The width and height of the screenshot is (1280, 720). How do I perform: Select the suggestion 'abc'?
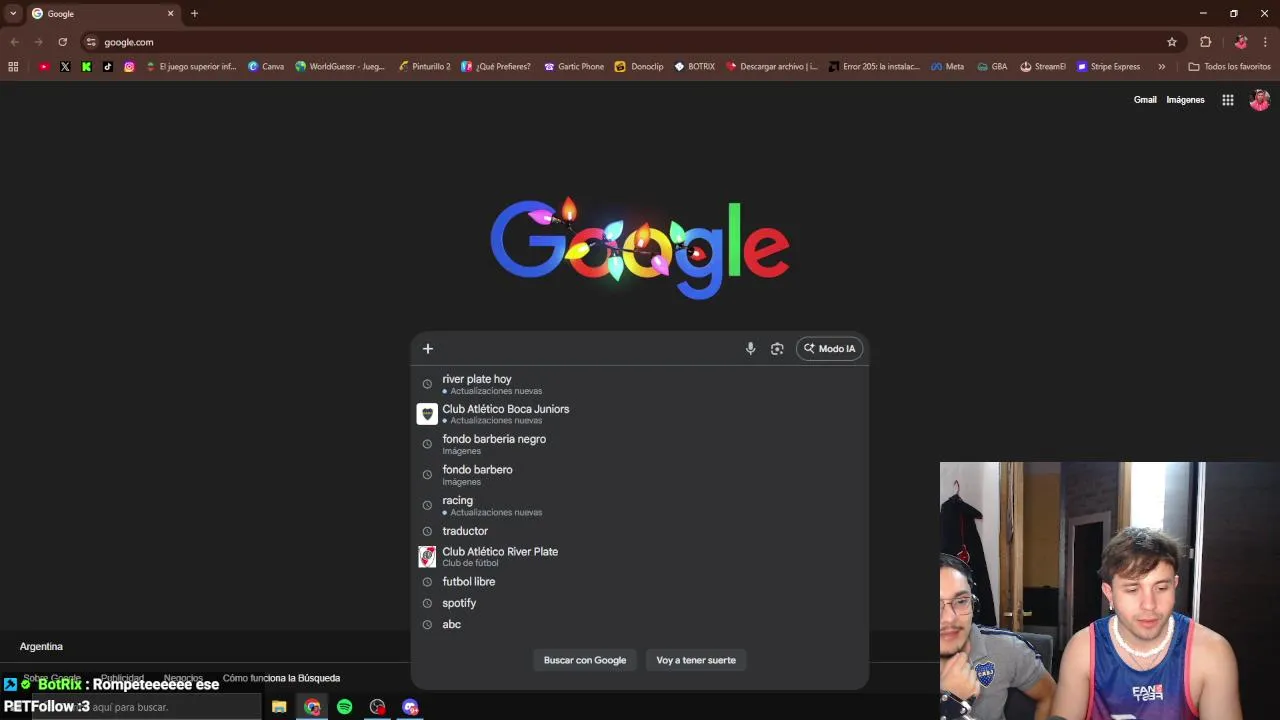click(x=640, y=624)
